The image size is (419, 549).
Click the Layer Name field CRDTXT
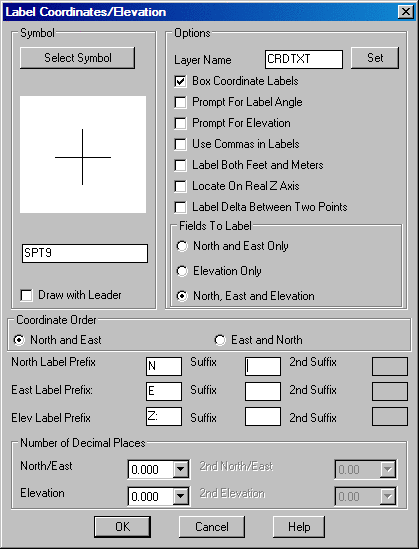[304, 59]
